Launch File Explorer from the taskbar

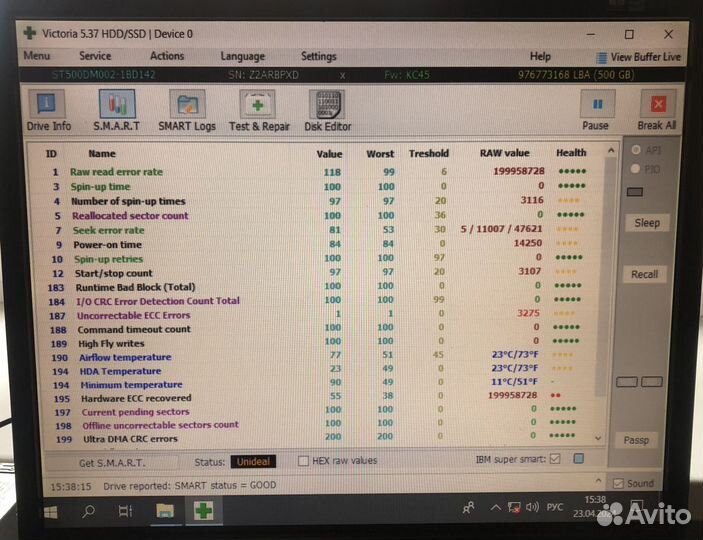pyautogui.click(x=164, y=511)
